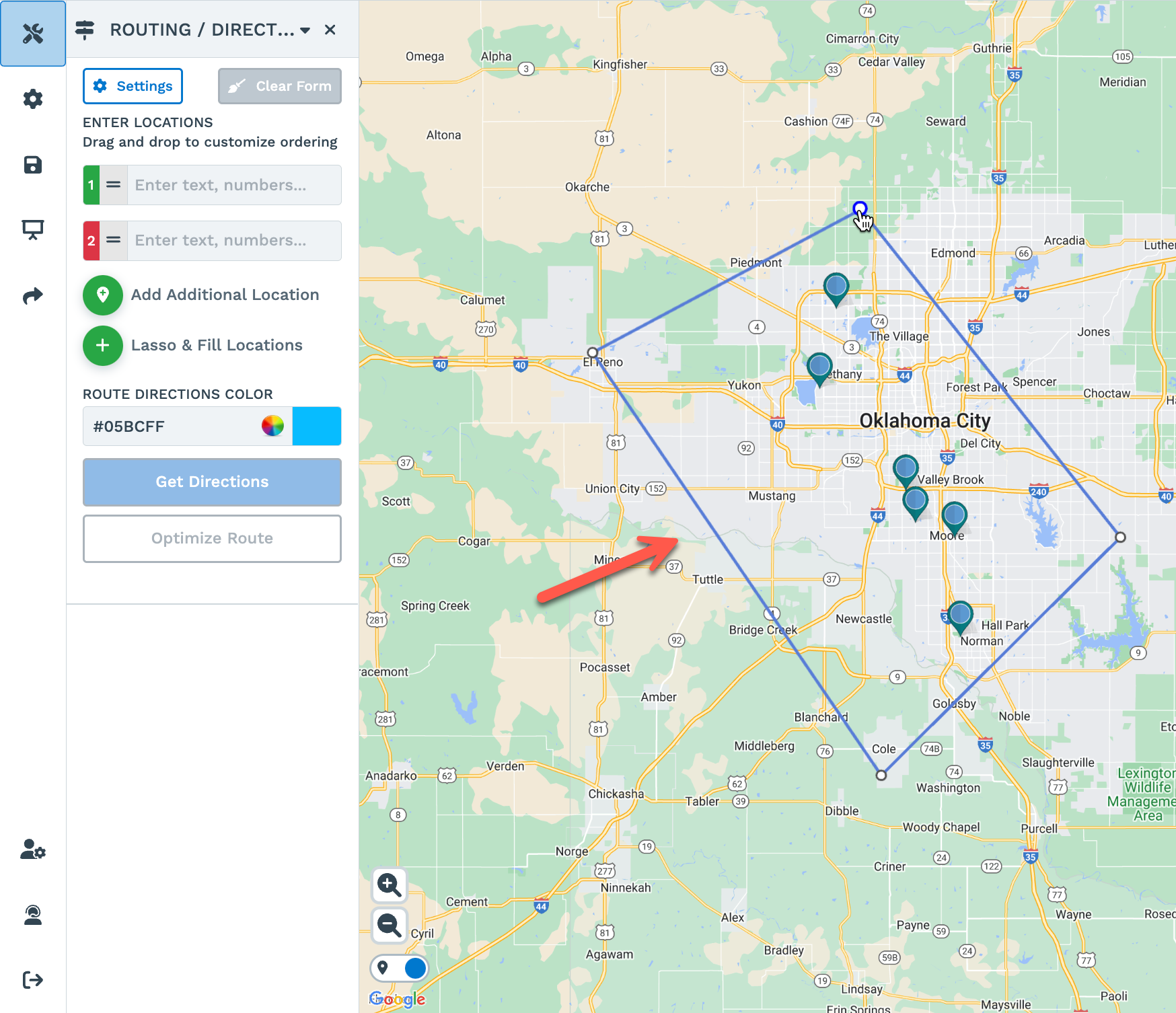1176x1013 pixels.
Task: Close the Routing / Directions panel
Action: tap(330, 30)
